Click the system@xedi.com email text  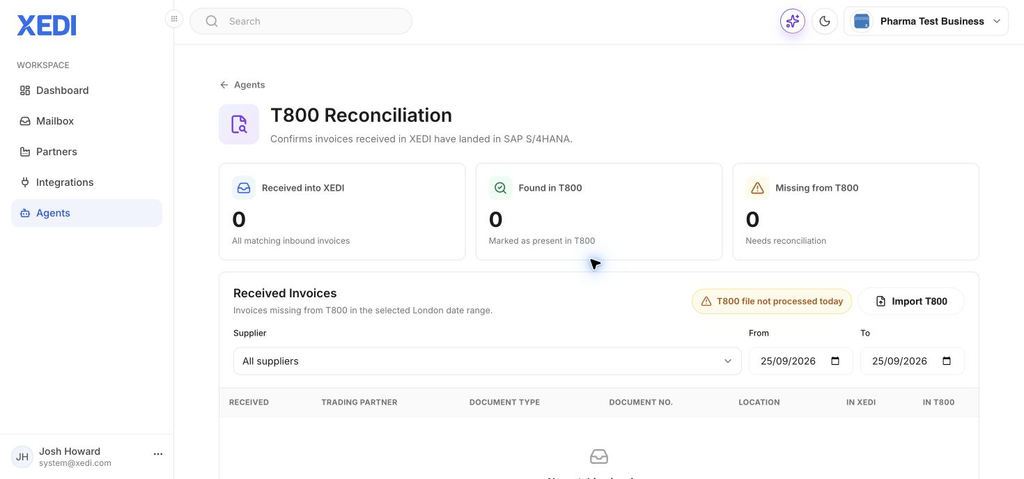pyautogui.click(x=75, y=463)
